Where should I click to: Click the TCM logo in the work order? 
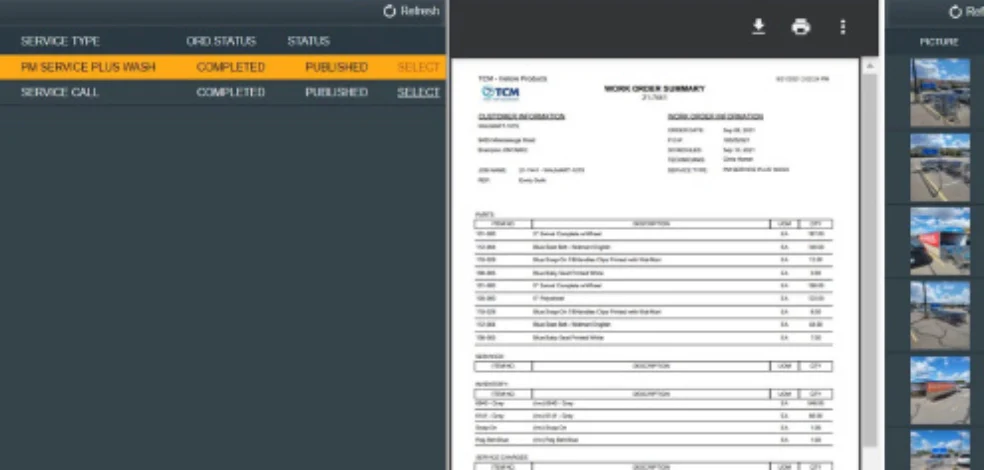[x=500, y=93]
